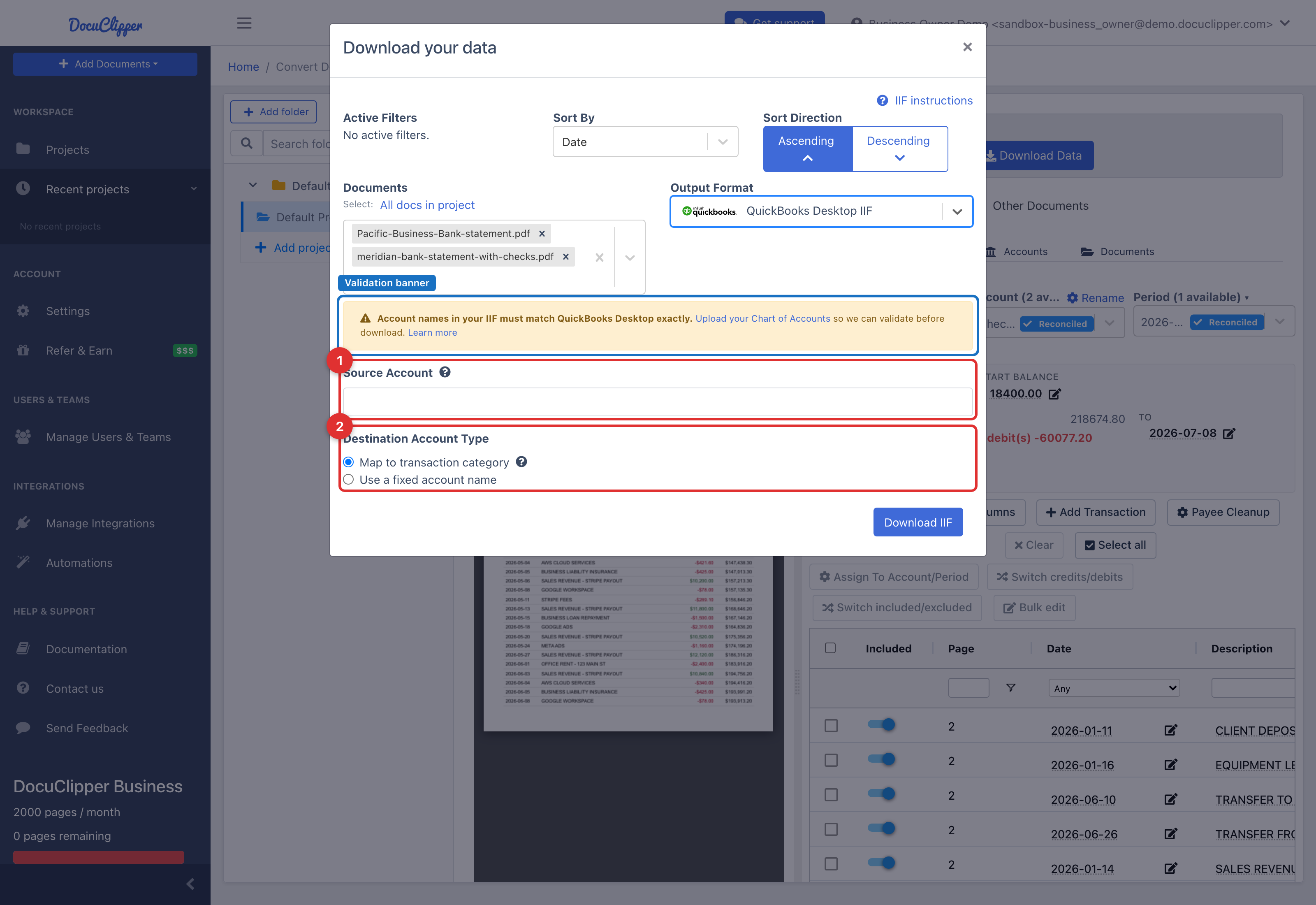Check the table header select-all checkbox
Image resolution: width=1316 pixels, height=905 pixels.
(x=830, y=647)
